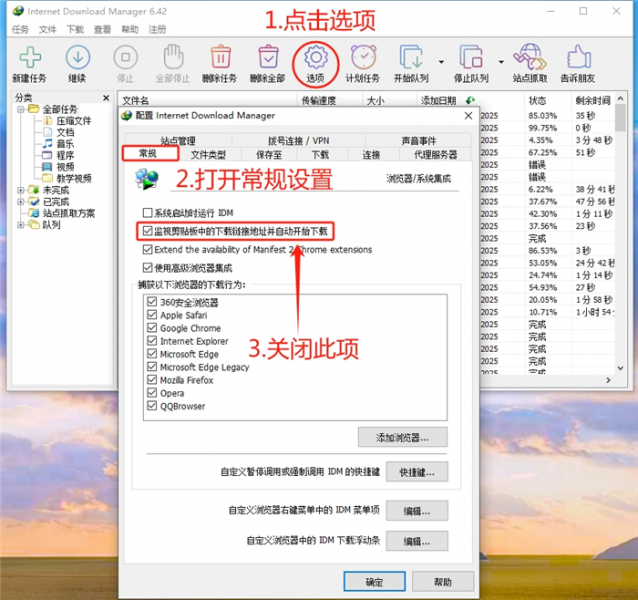The width and height of the screenshot is (638, 600).
Task: Click the 快捷键... button
Action: (x=417, y=472)
